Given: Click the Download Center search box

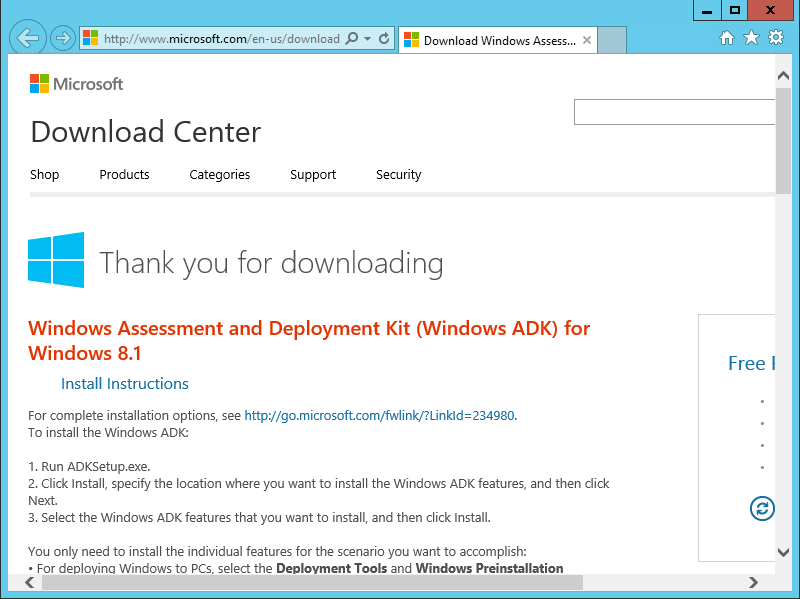Looking at the screenshot, I should (673, 112).
